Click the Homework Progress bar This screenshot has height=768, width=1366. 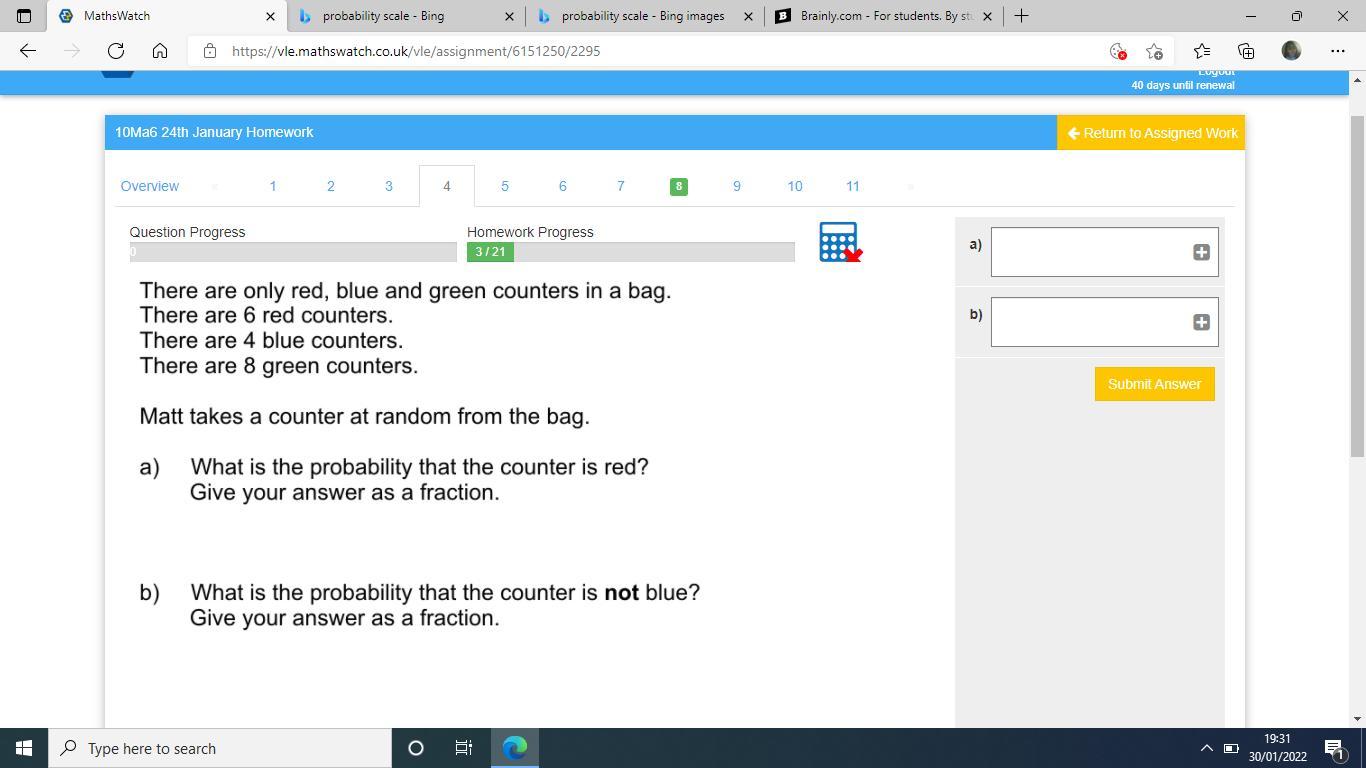[x=631, y=252]
